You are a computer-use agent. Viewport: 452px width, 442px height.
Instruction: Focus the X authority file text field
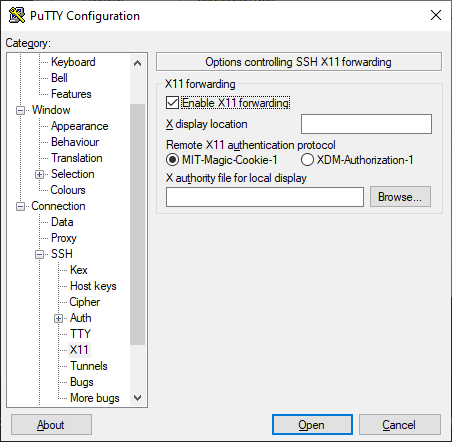pos(265,197)
